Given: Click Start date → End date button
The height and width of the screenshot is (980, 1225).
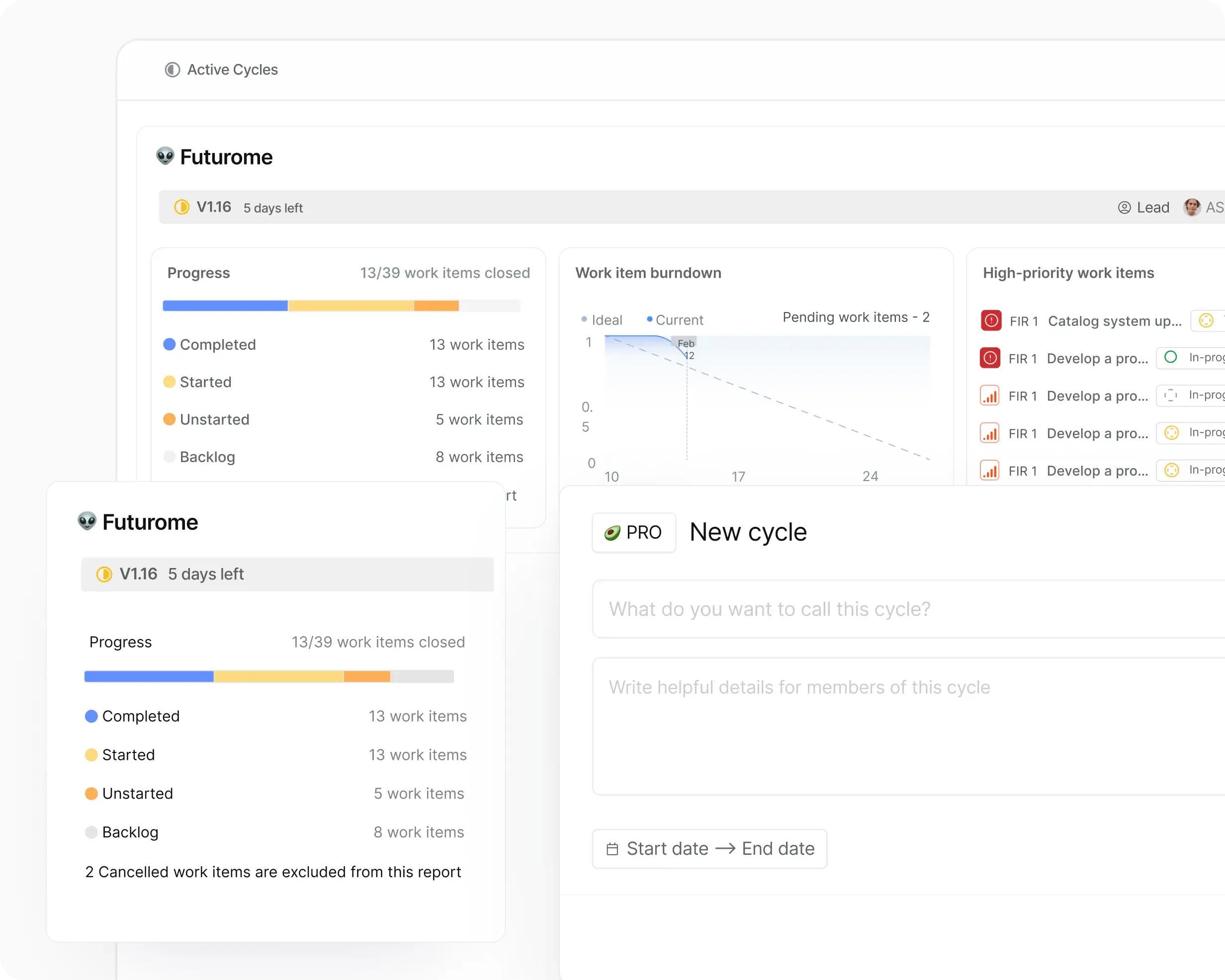Looking at the screenshot, I should (709, 849).
